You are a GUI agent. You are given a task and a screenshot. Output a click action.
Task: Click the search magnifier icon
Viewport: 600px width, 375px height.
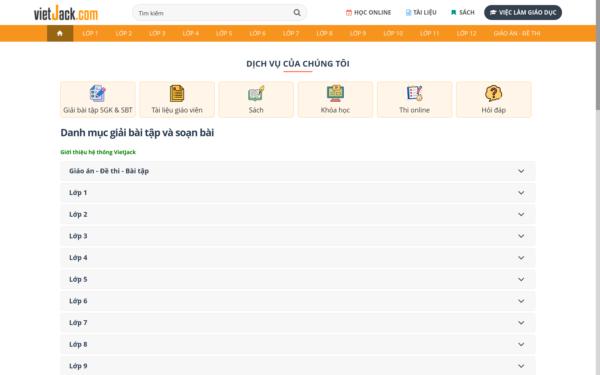point(297,13)
